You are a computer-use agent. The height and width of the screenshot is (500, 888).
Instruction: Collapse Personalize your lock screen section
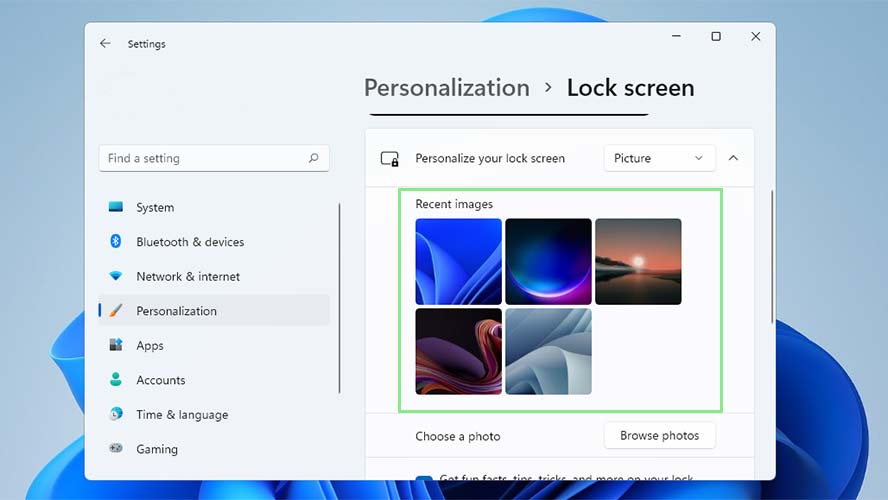[x=733, y=158]
